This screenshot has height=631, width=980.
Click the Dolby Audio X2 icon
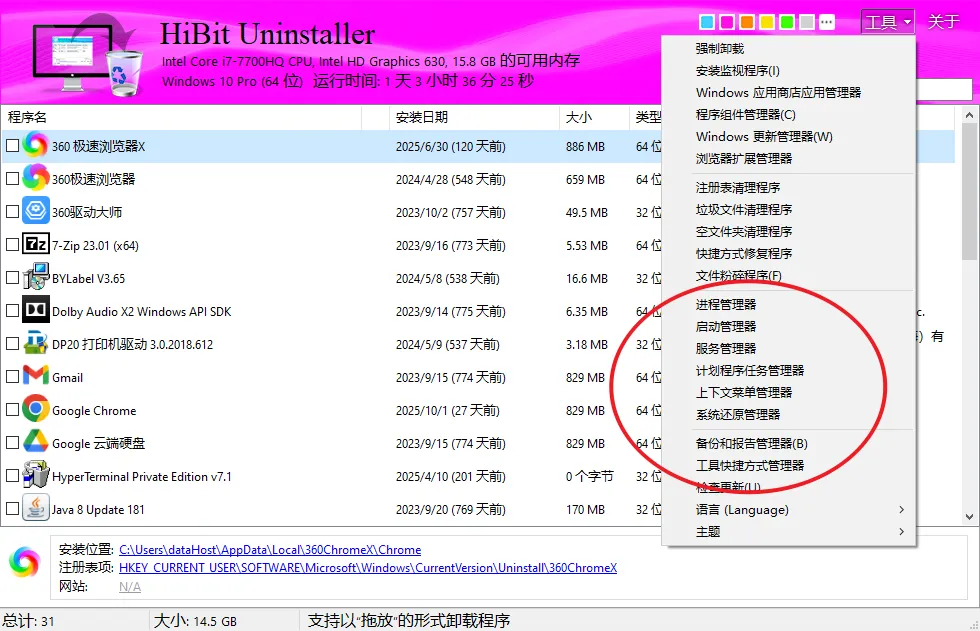[36, 309]
